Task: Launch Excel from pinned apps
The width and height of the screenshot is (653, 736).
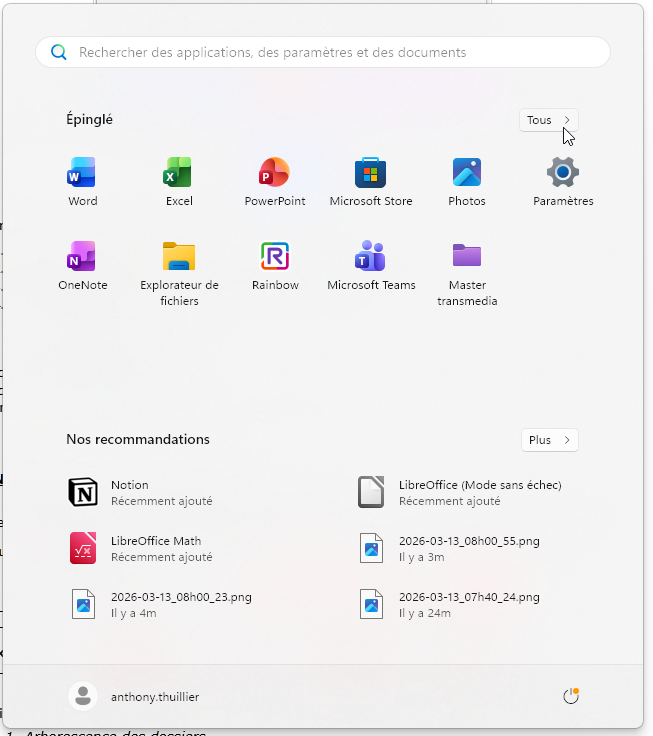Action: 179,182
